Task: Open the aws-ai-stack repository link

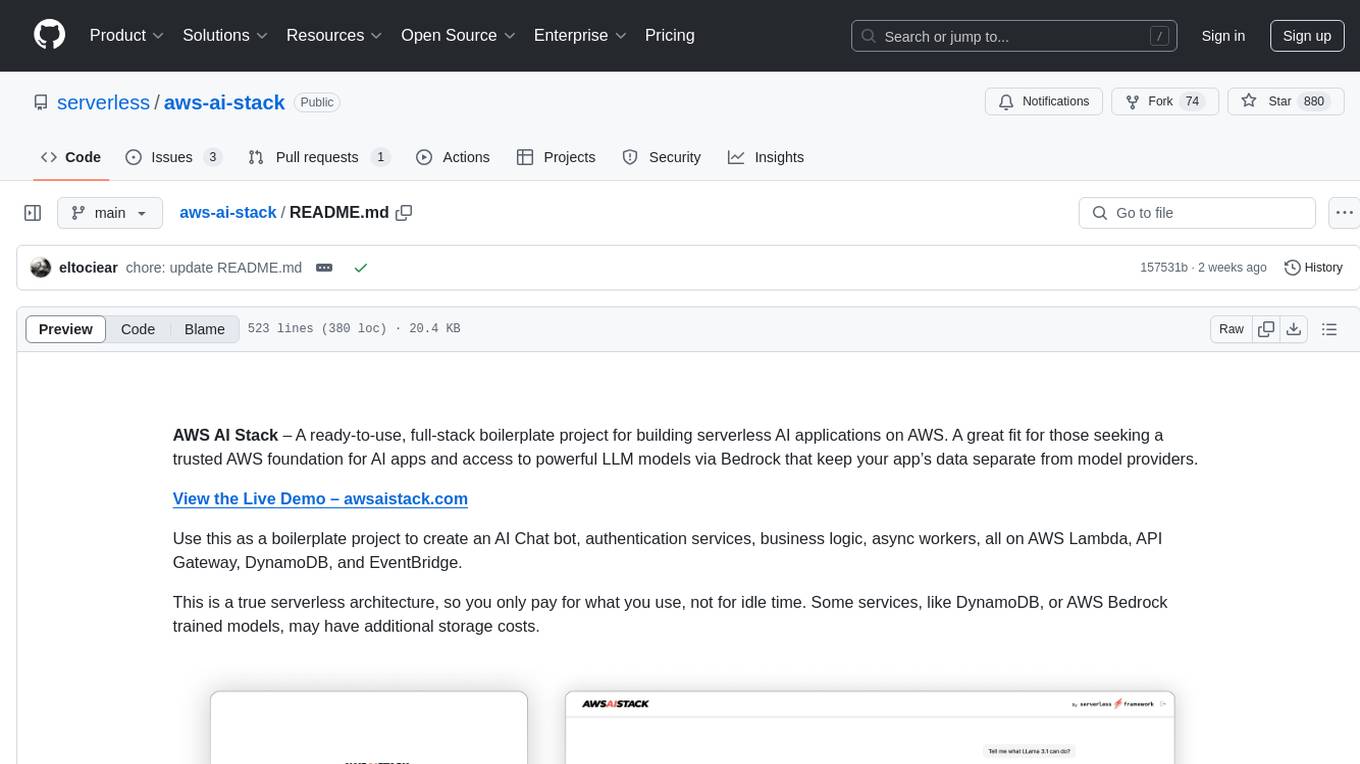Action: click(224, 102)
